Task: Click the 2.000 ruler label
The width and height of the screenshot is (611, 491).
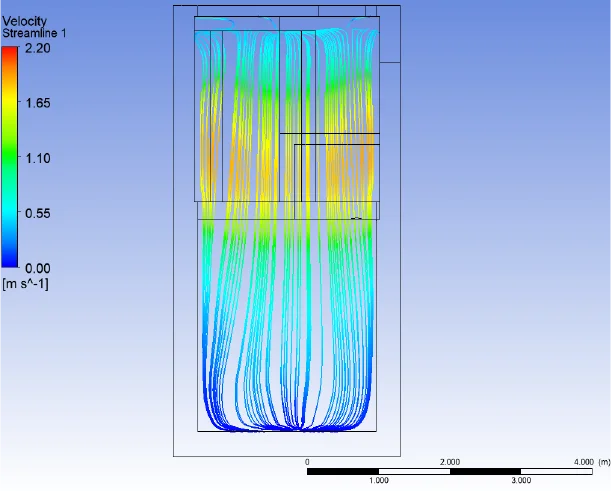Action: 450,462
